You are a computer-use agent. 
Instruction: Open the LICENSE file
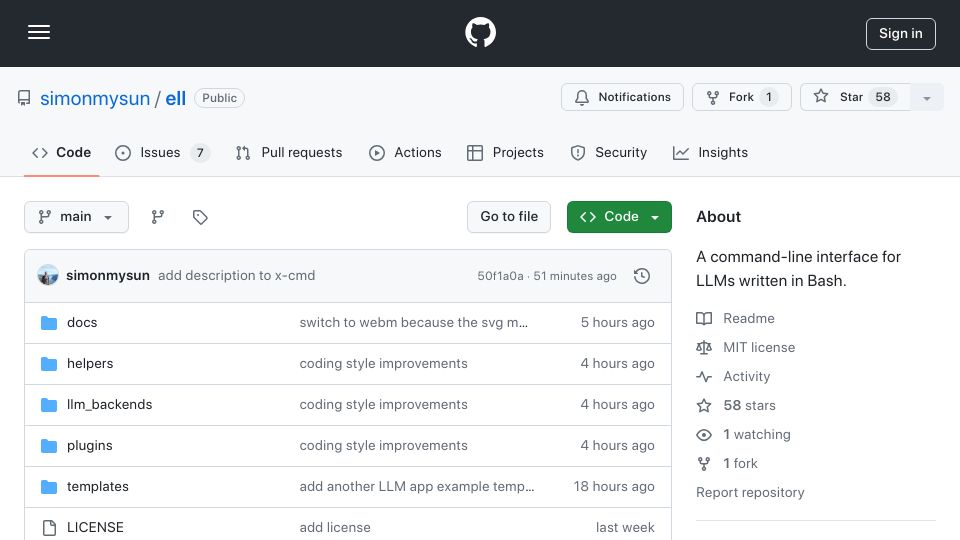coord(95,527)
